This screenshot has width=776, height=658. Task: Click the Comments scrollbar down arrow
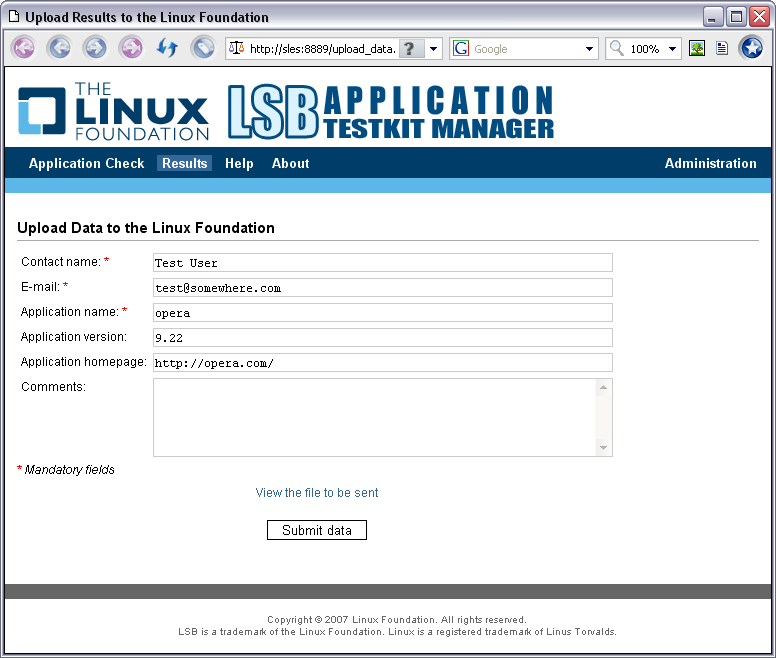click(x=603, y=448)
